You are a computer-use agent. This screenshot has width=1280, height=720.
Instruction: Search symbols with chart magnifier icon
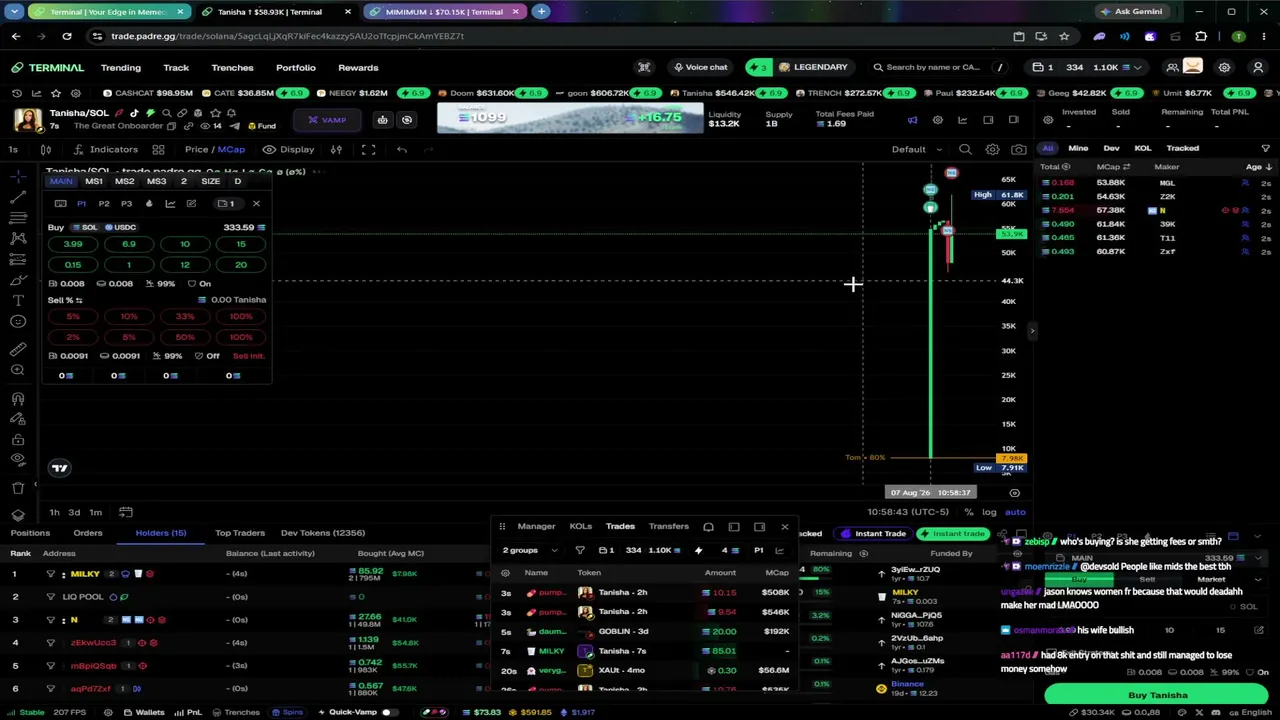pos(965,149)
